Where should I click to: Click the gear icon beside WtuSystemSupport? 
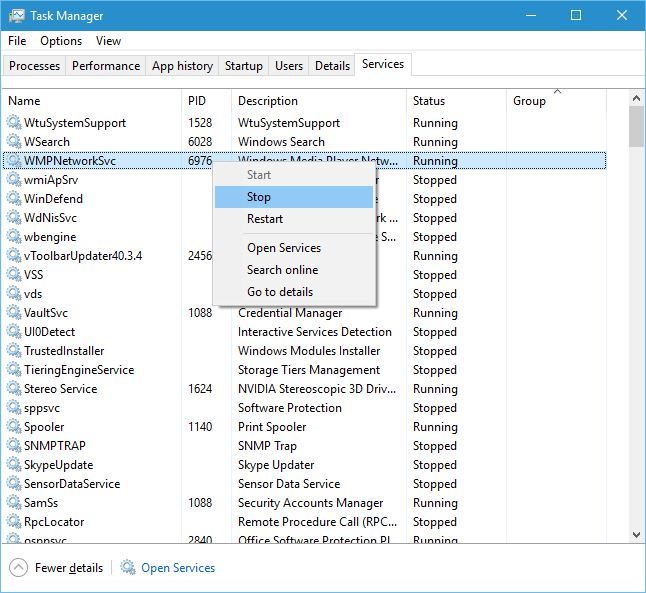tap(14, 122)
